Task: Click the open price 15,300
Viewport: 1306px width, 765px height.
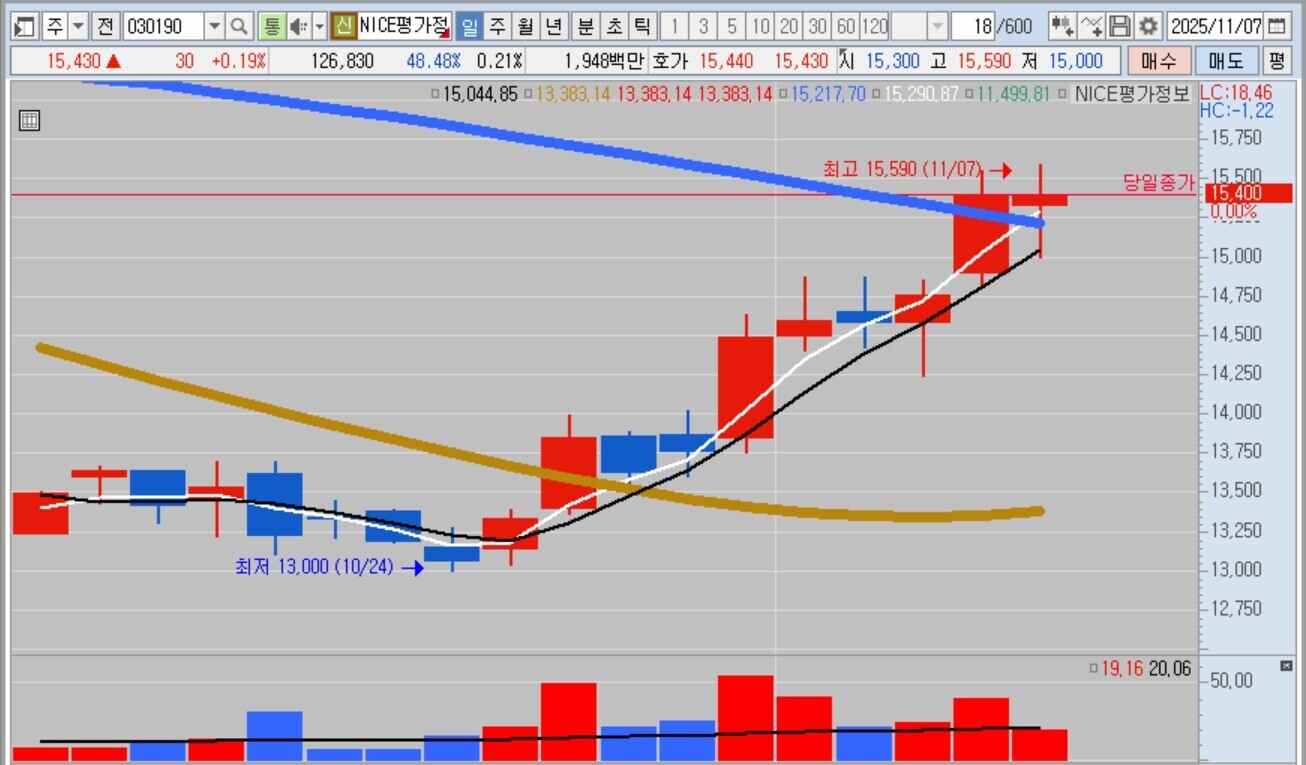Action: click(x=893, y=61)
